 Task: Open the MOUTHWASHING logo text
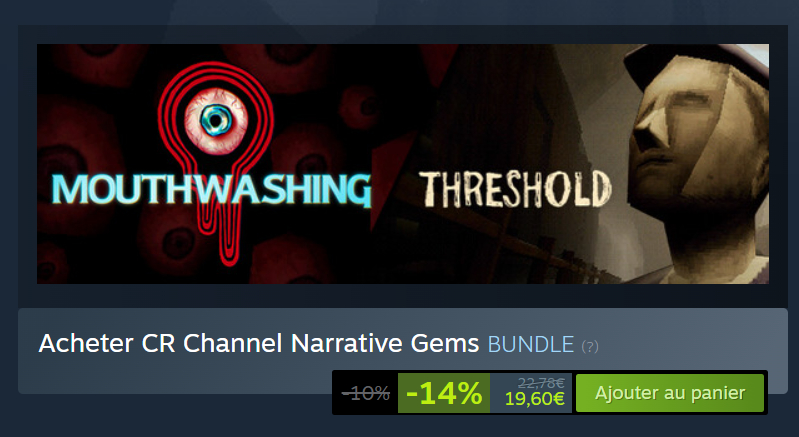click(x=211, y=189)
